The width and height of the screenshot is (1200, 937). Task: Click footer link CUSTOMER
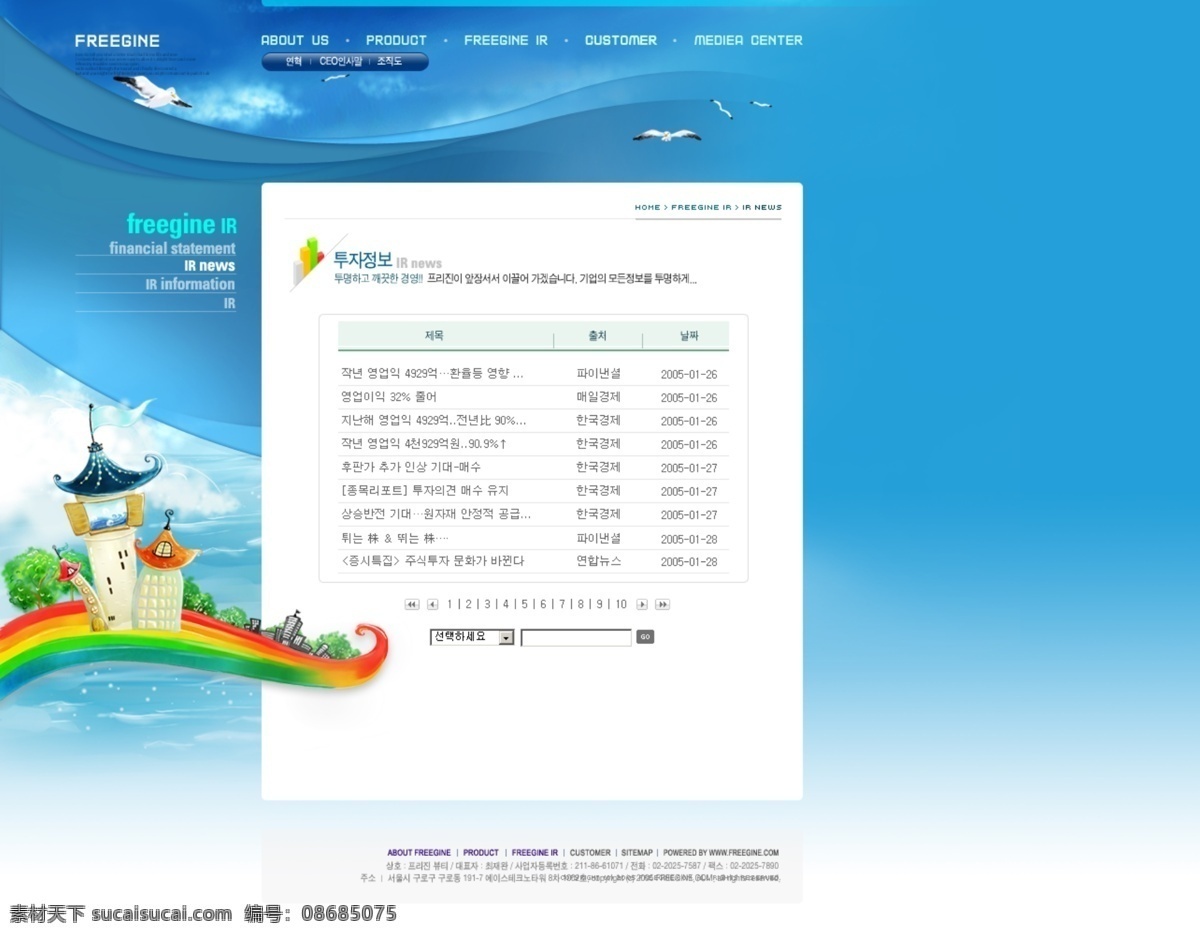[590, 853]
